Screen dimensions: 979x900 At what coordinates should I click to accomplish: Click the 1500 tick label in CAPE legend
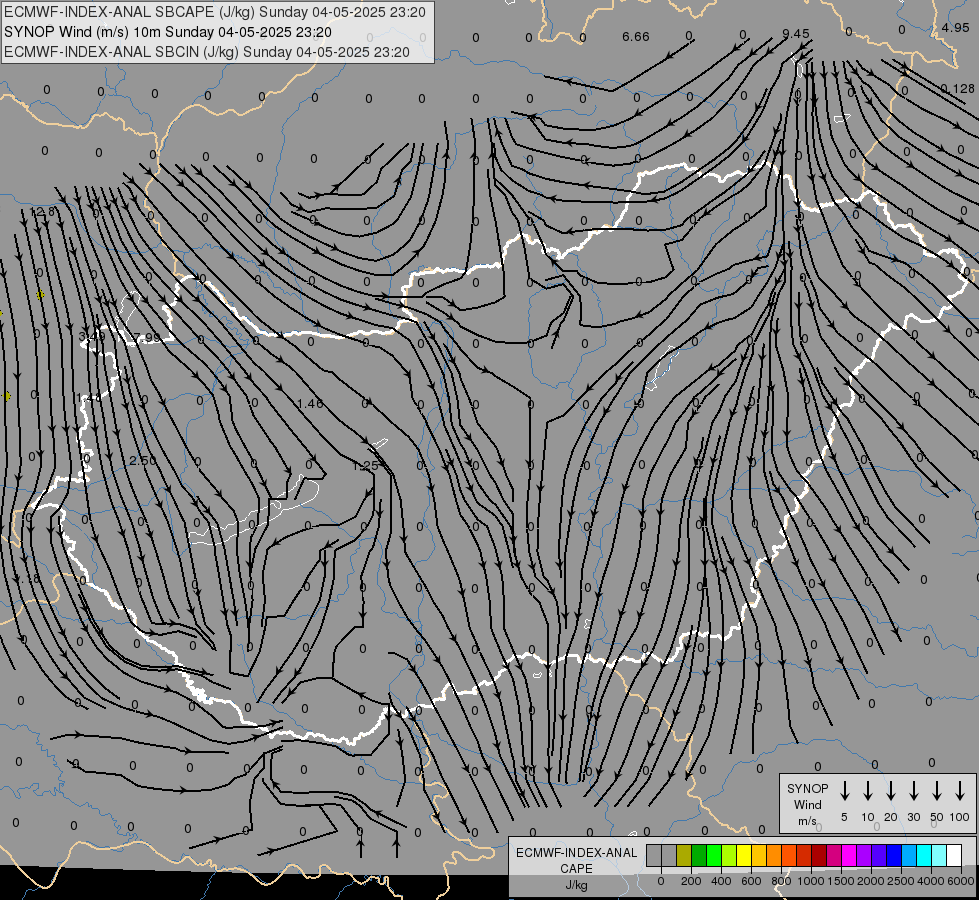pos(841,881)
